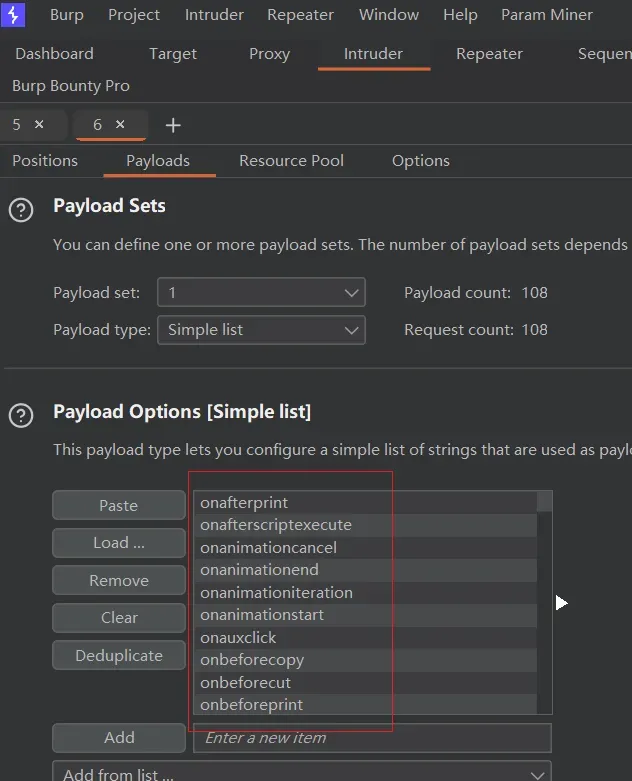This screenshot has height=781, width=632.
Task: Switch to the Repeater main tab
Action: click(x=489, y=54)
